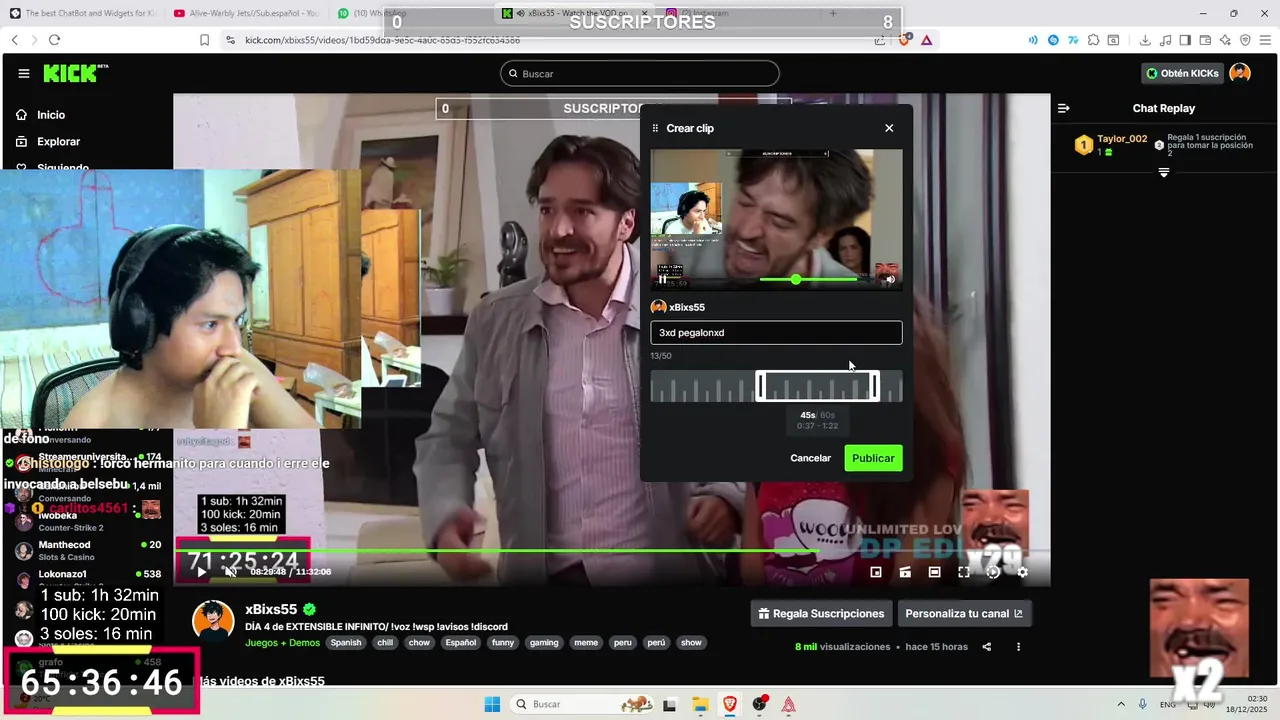Enable picture-in-picture mode
The width and height of the screenshot is (1280, 720).
876,572
